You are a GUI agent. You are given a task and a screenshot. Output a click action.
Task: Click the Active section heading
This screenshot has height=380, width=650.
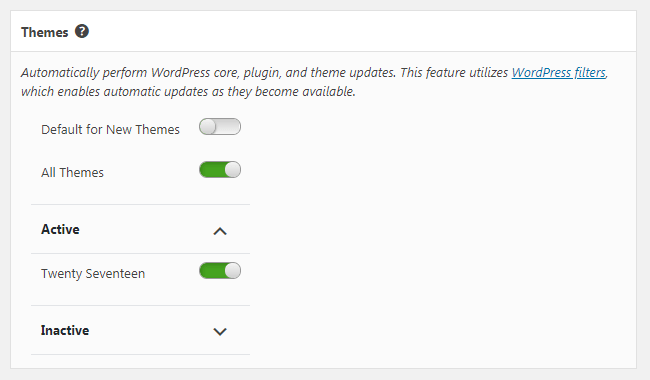tap(60, 229)
